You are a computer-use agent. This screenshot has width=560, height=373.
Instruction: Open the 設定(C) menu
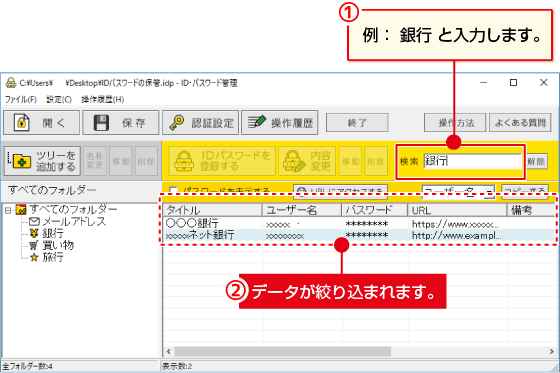point(59,99)
